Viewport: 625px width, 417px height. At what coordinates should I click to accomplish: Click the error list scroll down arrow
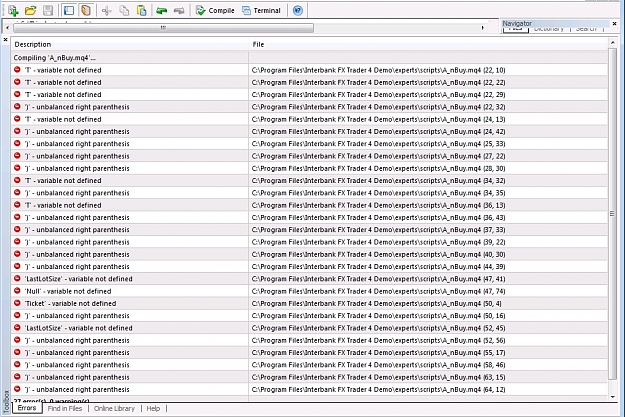click(x=613, y=397)
